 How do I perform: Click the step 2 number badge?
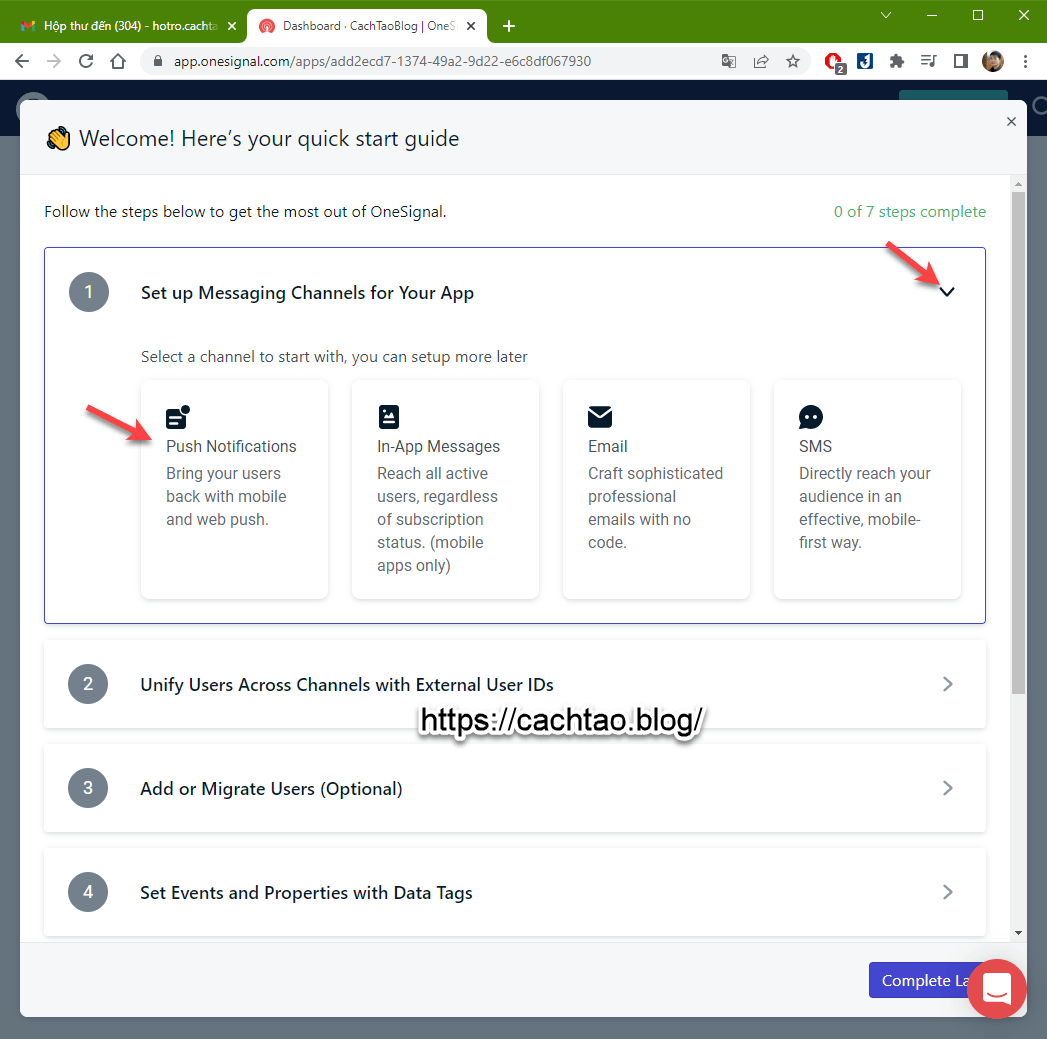click(88, 684)
